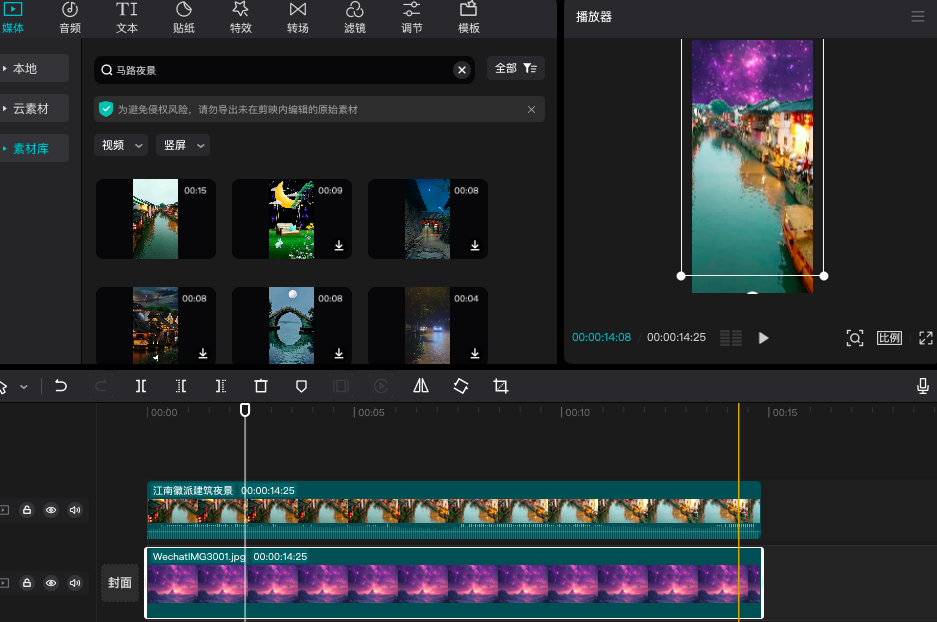Click the 封面 cover button
937x622 pixels.
tap(120, 583)
